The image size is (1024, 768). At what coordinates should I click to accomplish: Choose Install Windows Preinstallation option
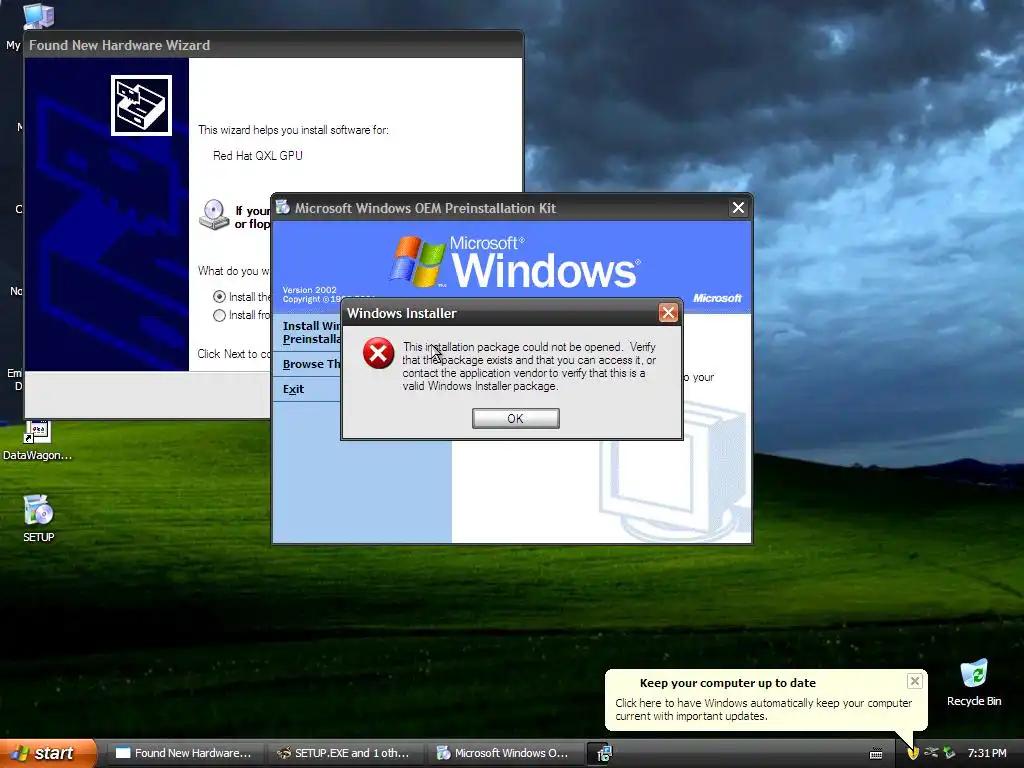312,332
